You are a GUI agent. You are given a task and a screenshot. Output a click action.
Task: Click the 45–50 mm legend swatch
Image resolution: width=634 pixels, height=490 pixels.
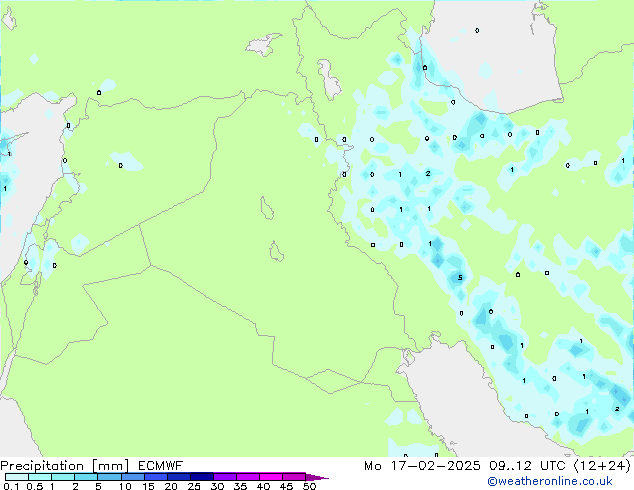point(294,477)
